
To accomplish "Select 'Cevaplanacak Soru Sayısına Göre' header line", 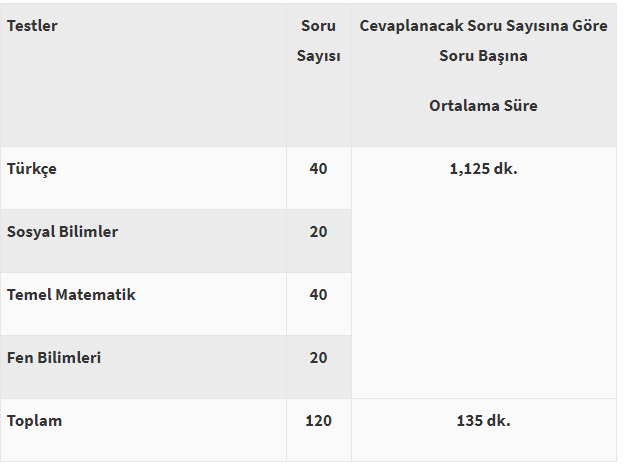I will 483,26.
